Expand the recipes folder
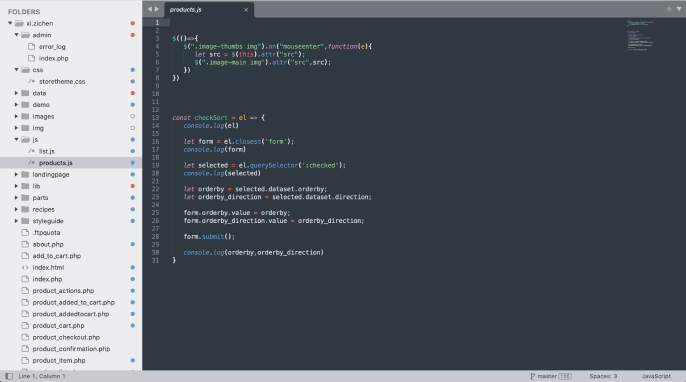The height and width of the screenshot is (382, 686). pos(17,210)
